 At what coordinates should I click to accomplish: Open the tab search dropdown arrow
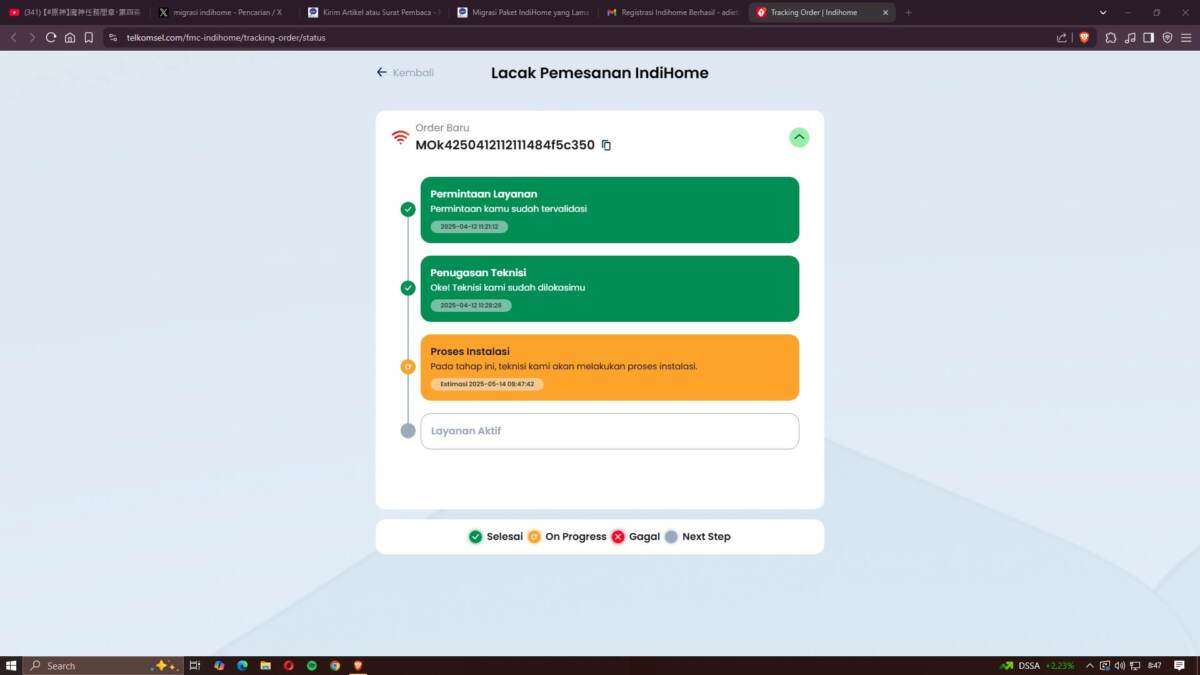[x=1103, y=12]
